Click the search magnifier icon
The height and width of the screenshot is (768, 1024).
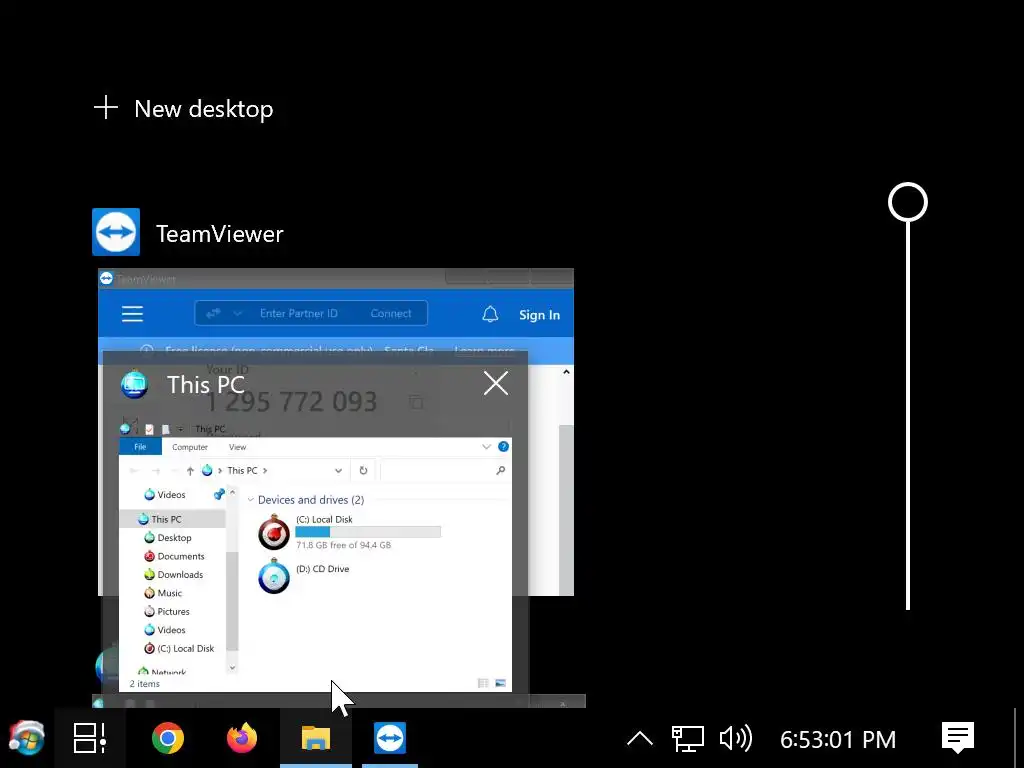click(500, 470)
